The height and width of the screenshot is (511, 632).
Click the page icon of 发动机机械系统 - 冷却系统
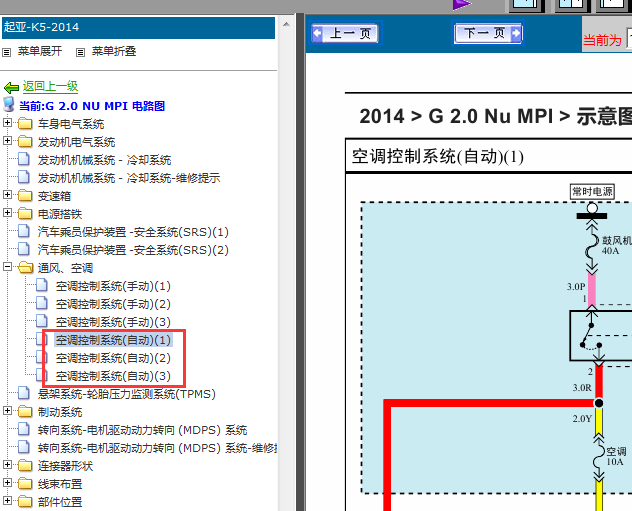coord(24,159)
